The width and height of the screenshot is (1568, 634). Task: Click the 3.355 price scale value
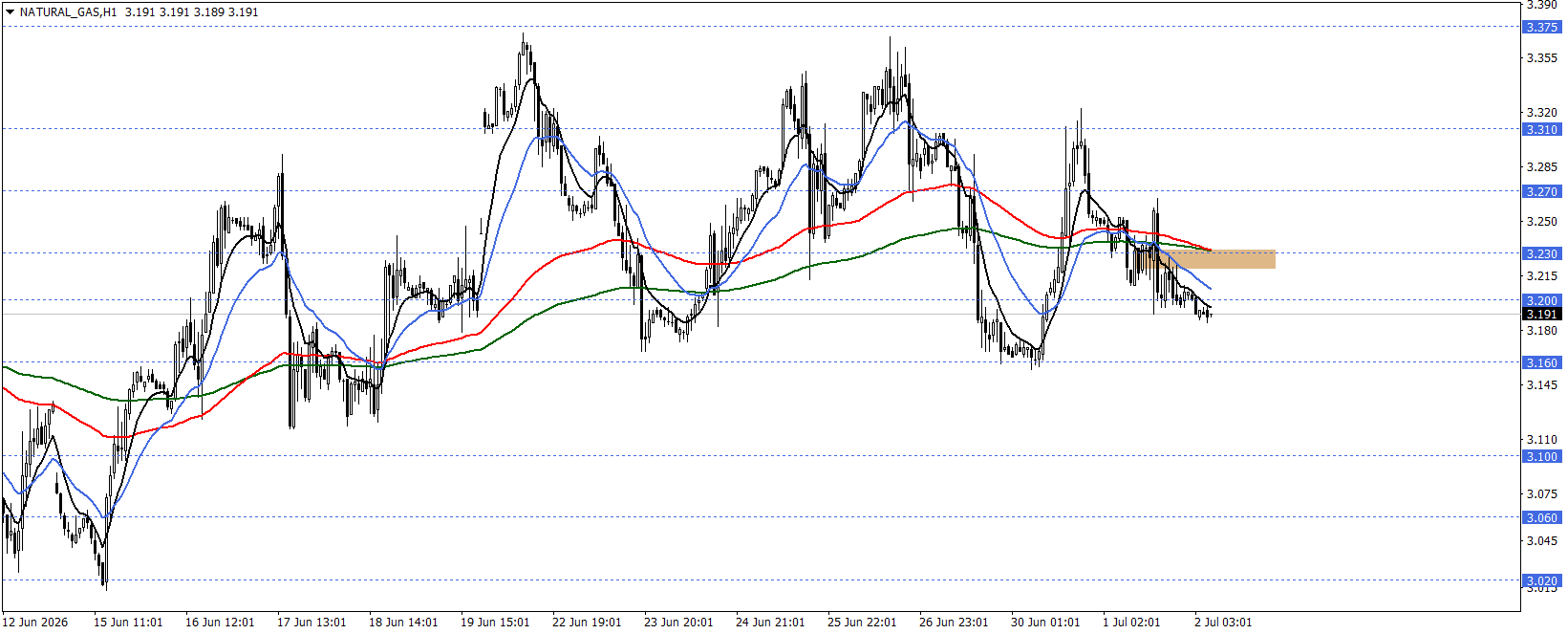tap(1541, 58)
